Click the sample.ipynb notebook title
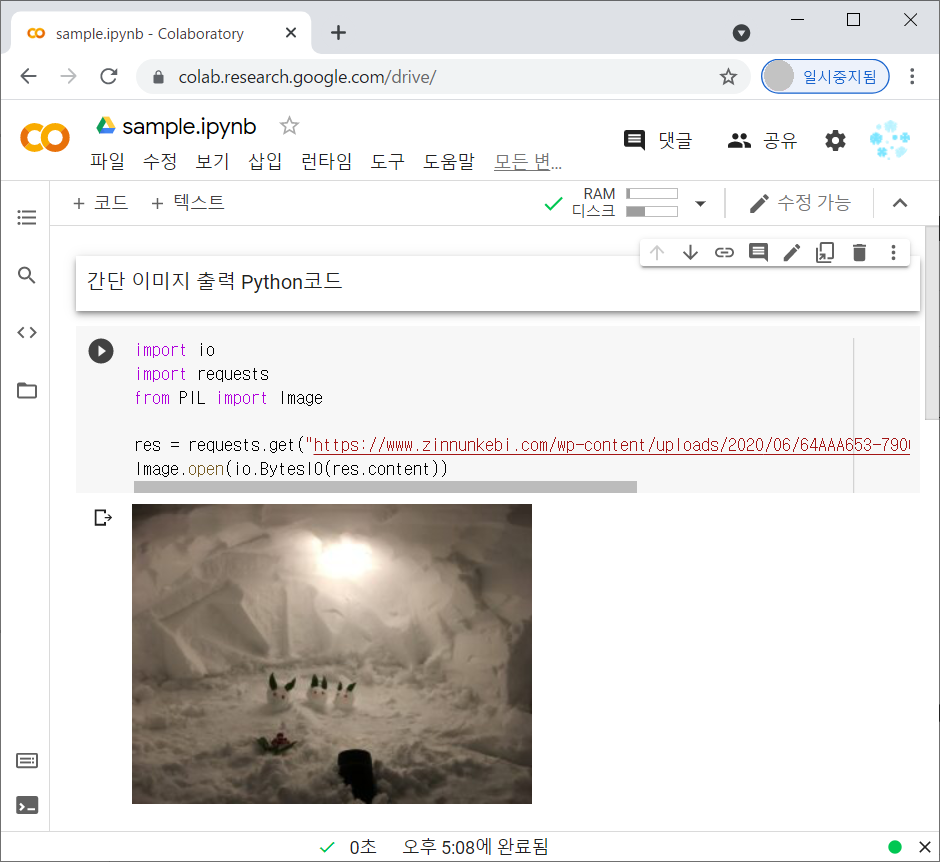Screen dimensions: 940x862 189,126
